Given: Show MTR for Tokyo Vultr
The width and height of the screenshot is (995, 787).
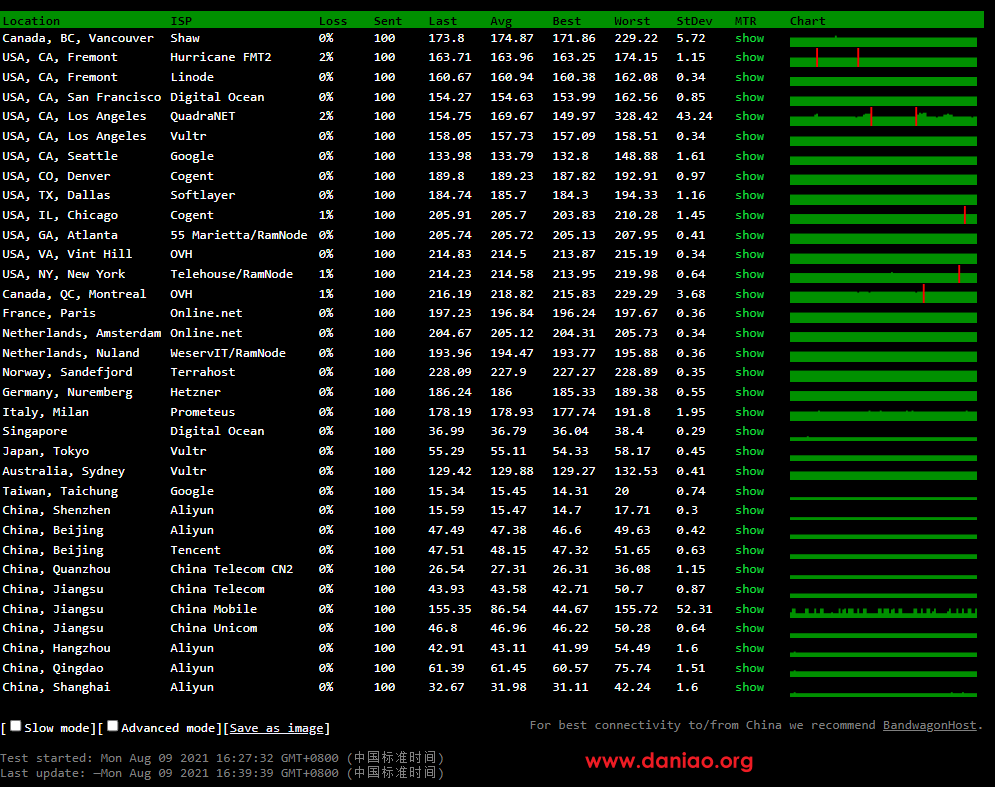Looking at the screenshot, I should click(x=749, y=451).
